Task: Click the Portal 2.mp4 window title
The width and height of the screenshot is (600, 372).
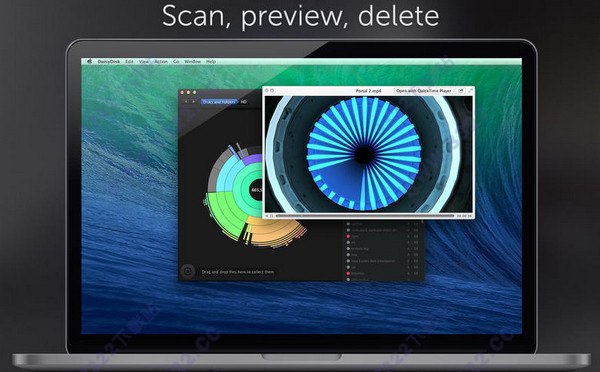Action: [368, 91]
